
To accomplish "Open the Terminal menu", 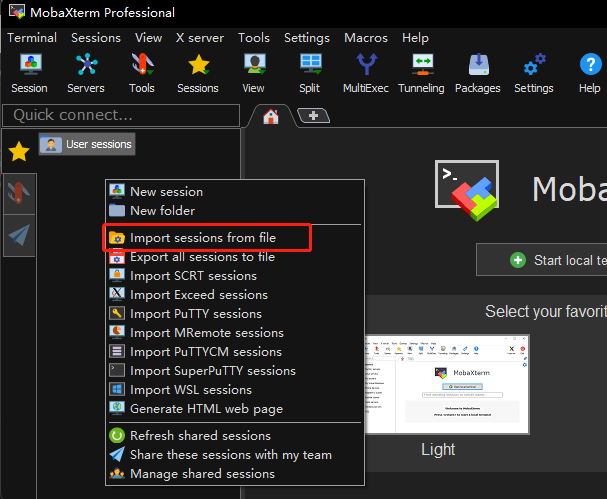I will (32, 38).
